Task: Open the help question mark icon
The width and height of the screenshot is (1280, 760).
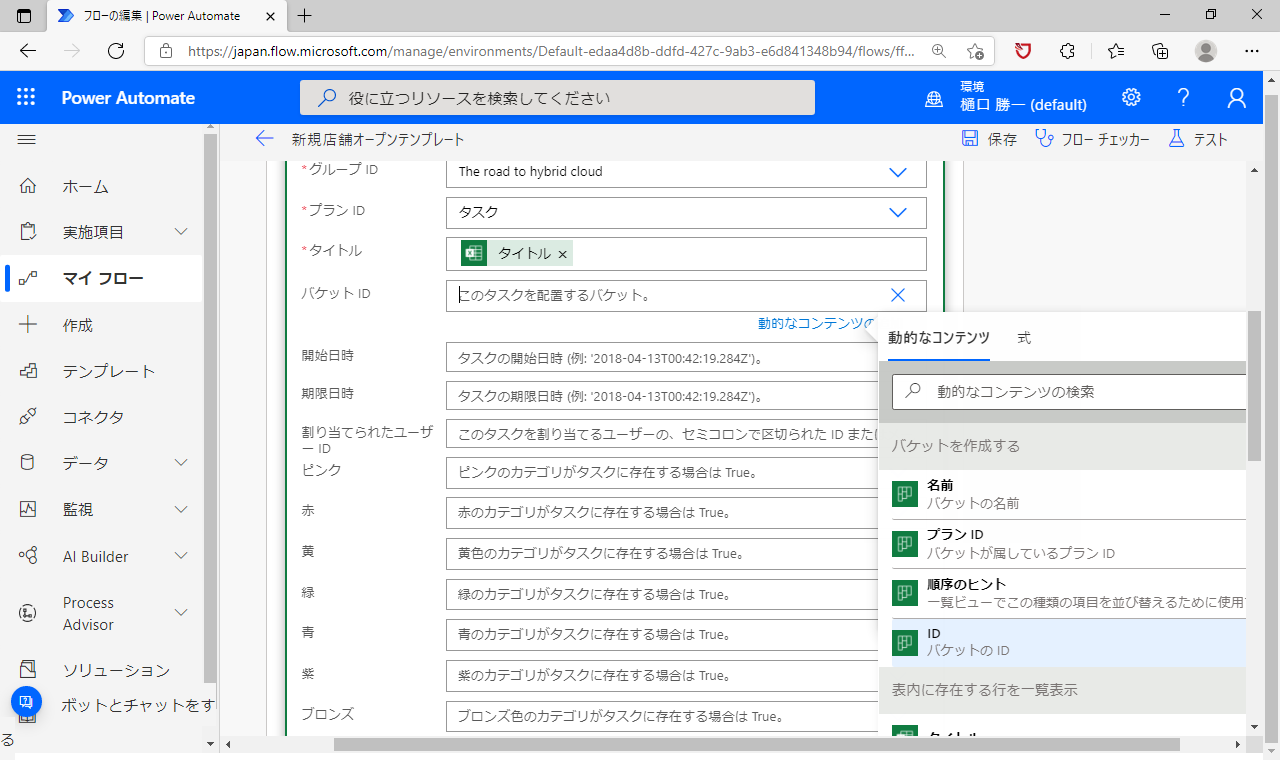Action: pyautogui.click(x=1184, y=97)
